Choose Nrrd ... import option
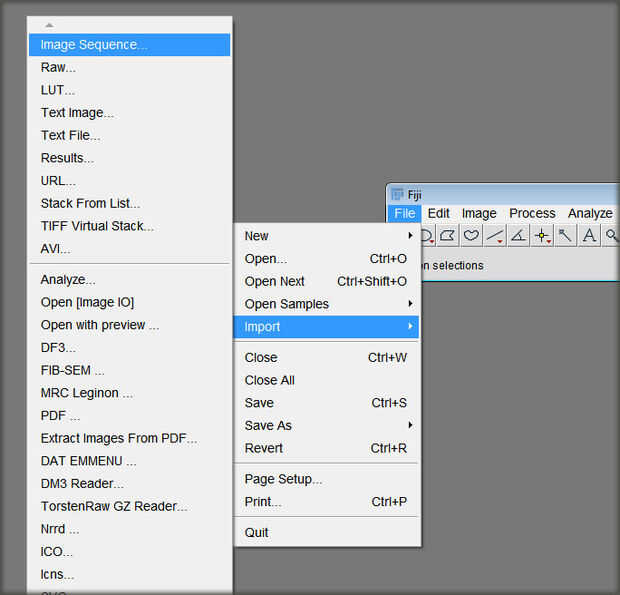620x595 pixels. [x=130, y=529]
